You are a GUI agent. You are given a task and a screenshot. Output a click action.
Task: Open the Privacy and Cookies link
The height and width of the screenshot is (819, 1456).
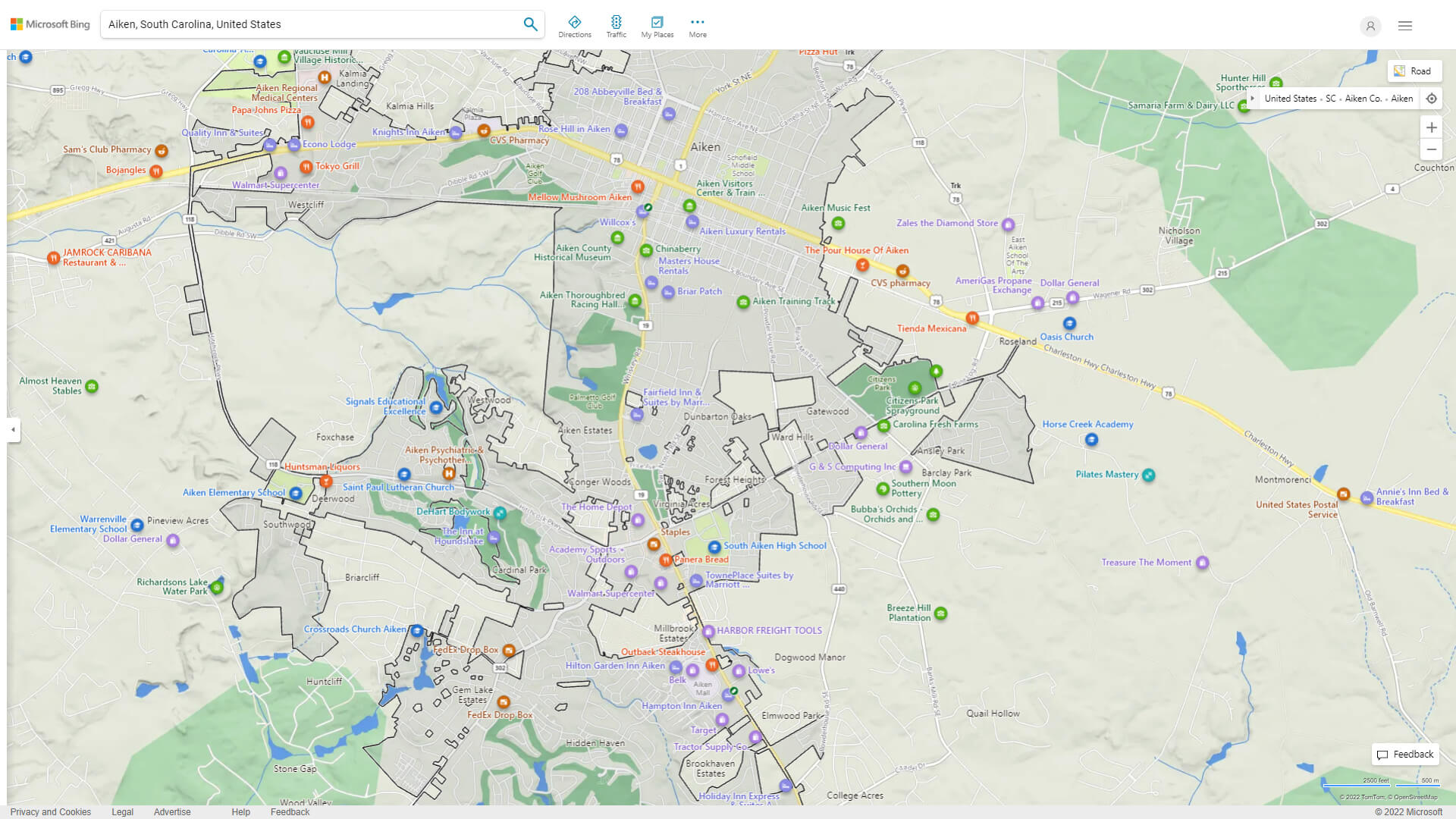[x=50, y=811]
